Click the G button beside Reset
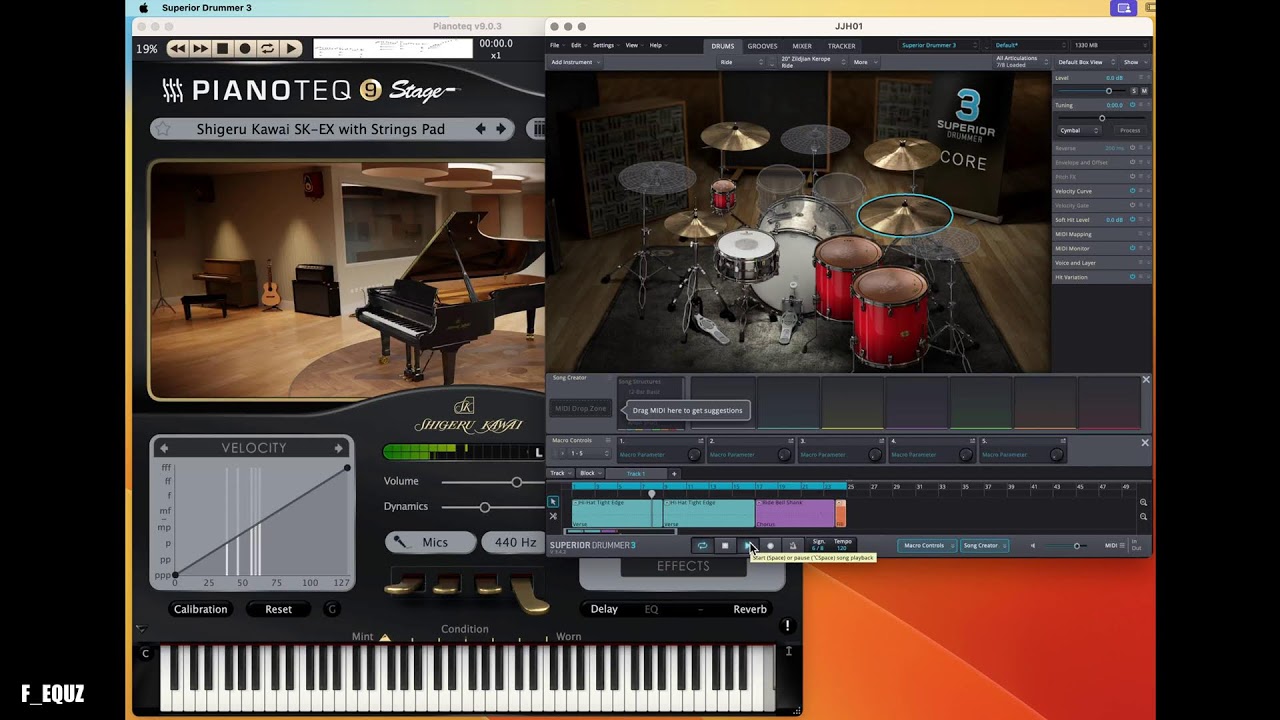Image resolution: width=1280 pixels, height=720 pixels. [x=332, y=609]
